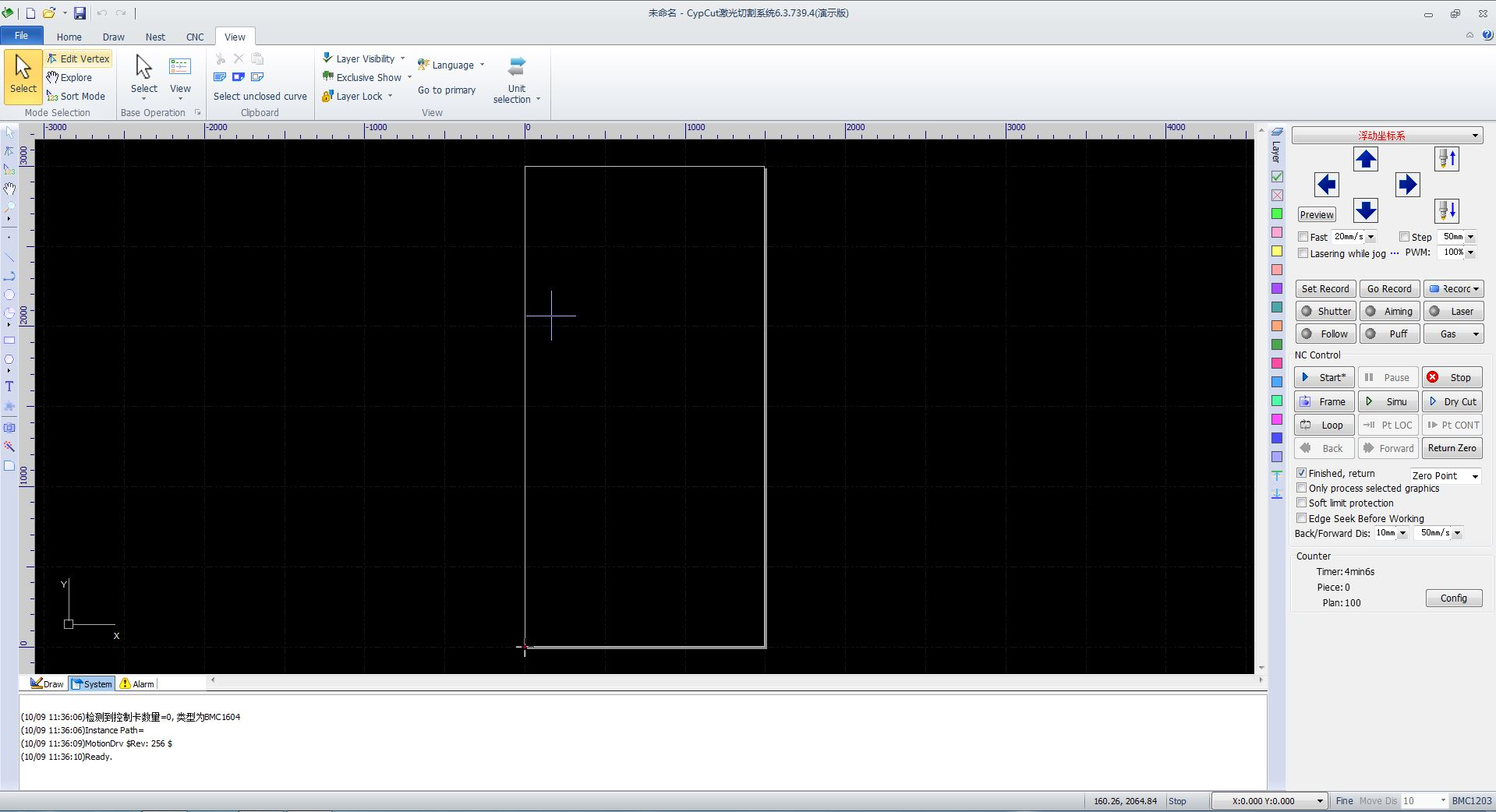Image resolution: width=1496 pixels, height=812 pixels.
Task: Click the canvas vertical scrollbar down arrow
Action: pos(1261,668)
